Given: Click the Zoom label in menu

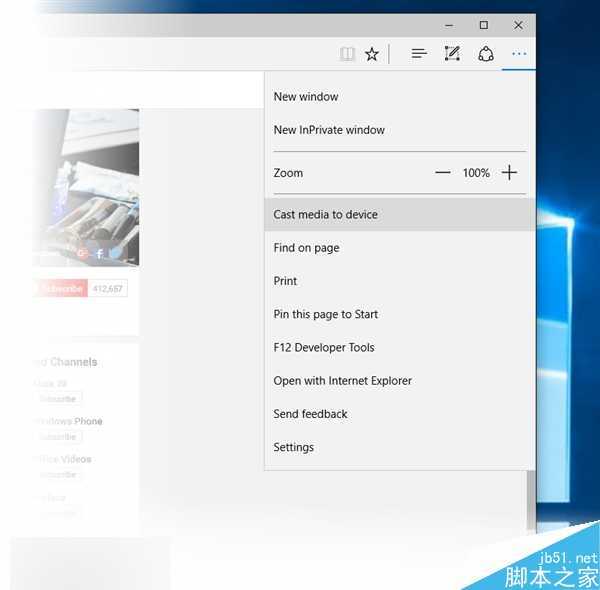Looking at the screenshot, I should (288, 173).
